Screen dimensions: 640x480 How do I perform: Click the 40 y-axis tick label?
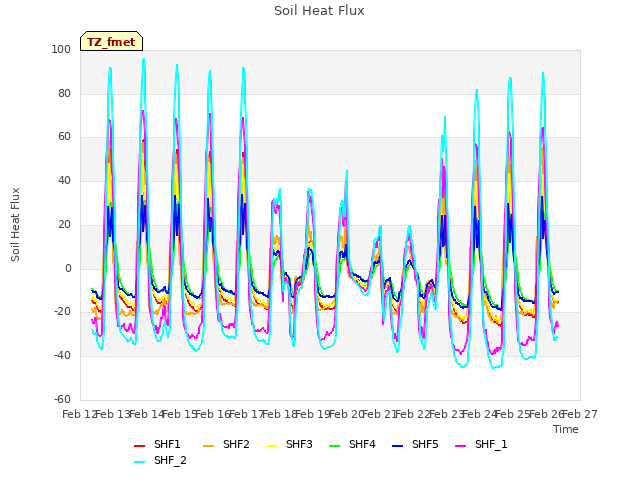pyautogui.click(x=64, y=181)
